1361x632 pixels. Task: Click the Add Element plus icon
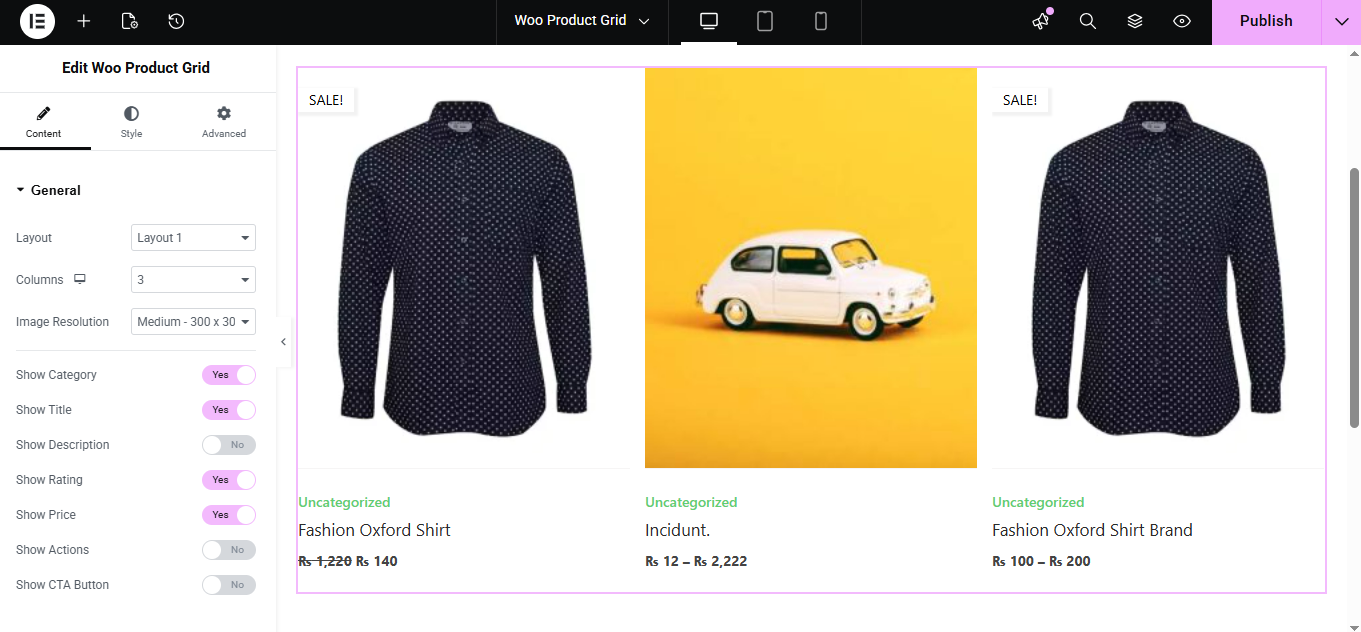click(x=84, y=21)
